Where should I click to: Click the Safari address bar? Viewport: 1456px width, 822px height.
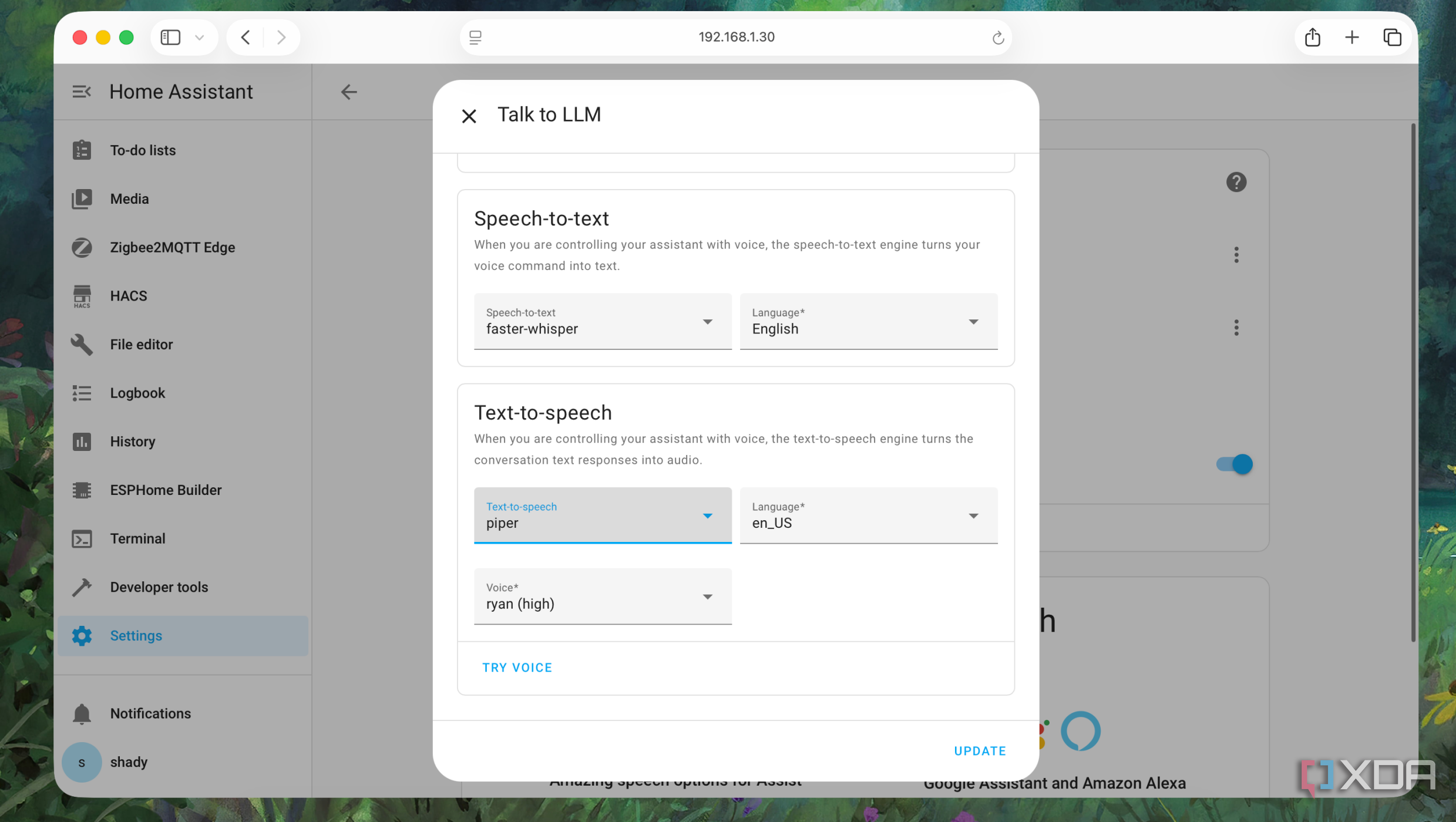(x=736, y=37)
